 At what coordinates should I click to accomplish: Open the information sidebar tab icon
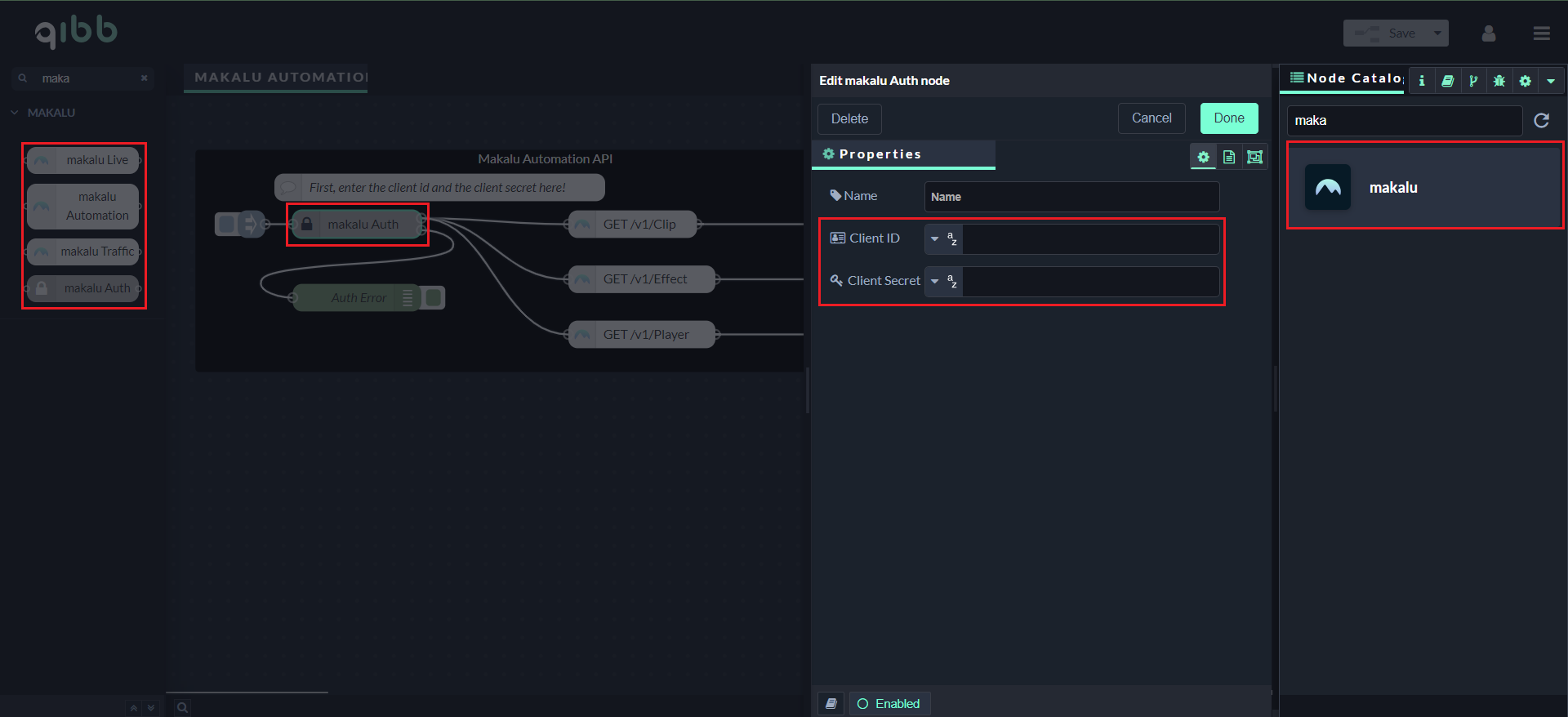1422,80
